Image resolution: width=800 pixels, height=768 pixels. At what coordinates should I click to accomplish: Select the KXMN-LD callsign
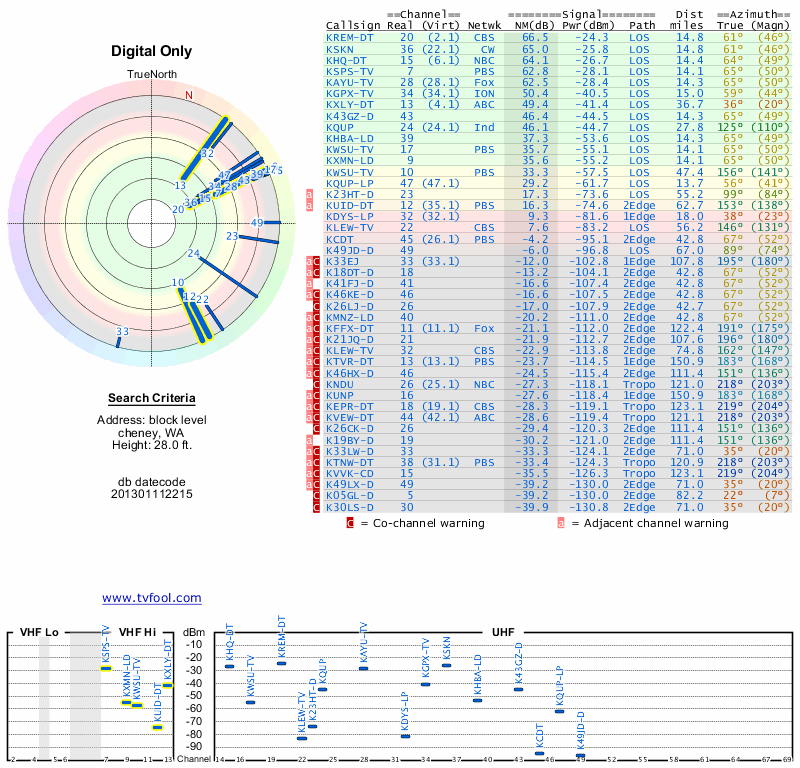(349, 161)
